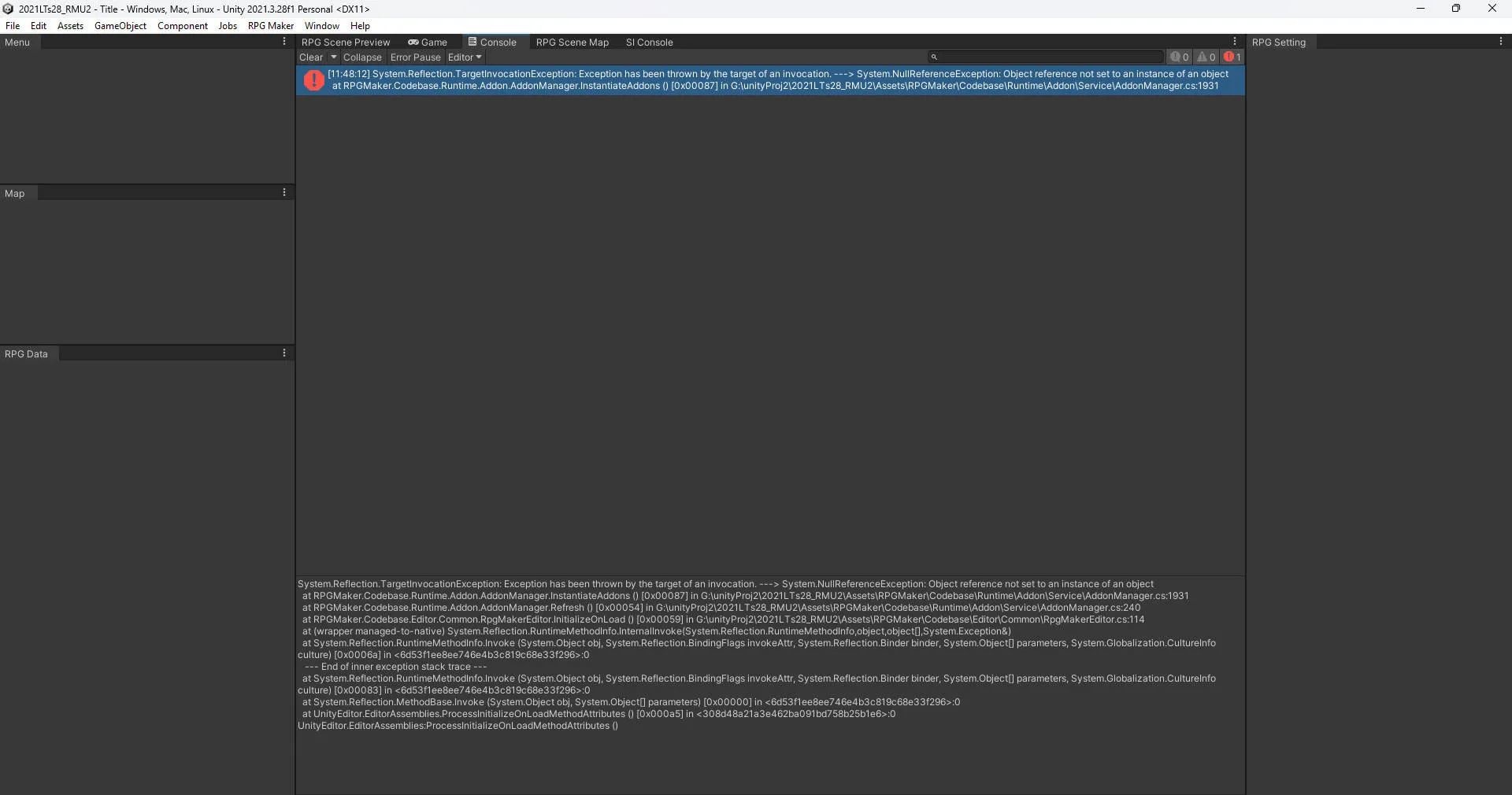Click the Console search field

point(1046,57)
